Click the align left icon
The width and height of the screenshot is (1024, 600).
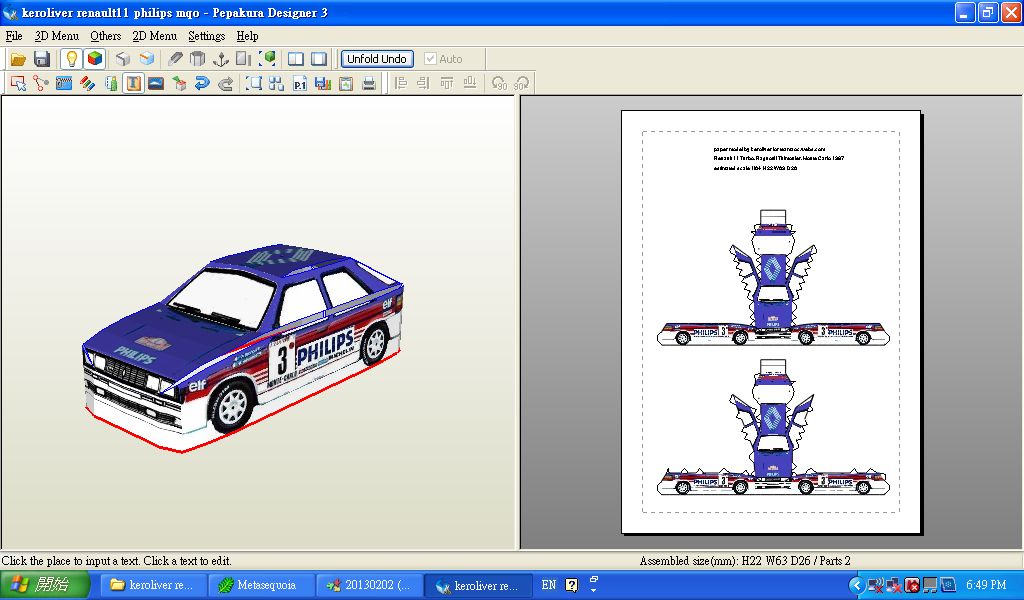tap(401, 84)
